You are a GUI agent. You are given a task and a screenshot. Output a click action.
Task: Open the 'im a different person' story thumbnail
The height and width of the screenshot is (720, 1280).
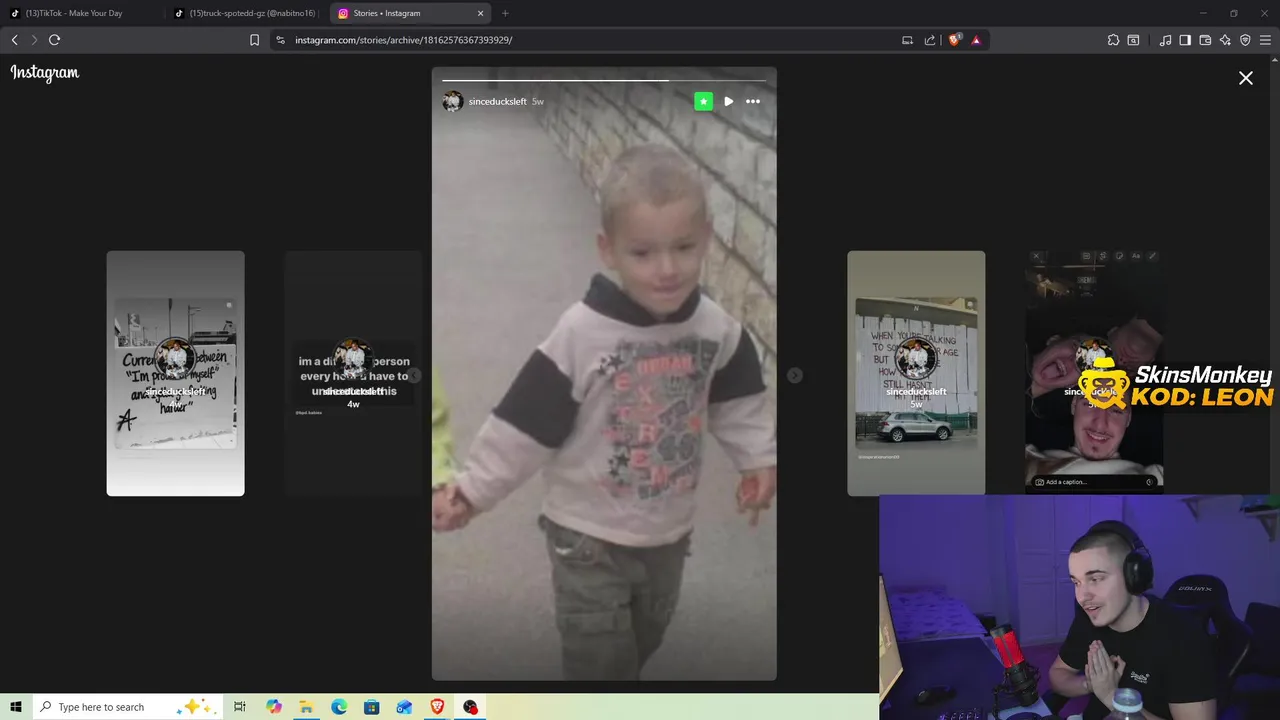(353, 373)
